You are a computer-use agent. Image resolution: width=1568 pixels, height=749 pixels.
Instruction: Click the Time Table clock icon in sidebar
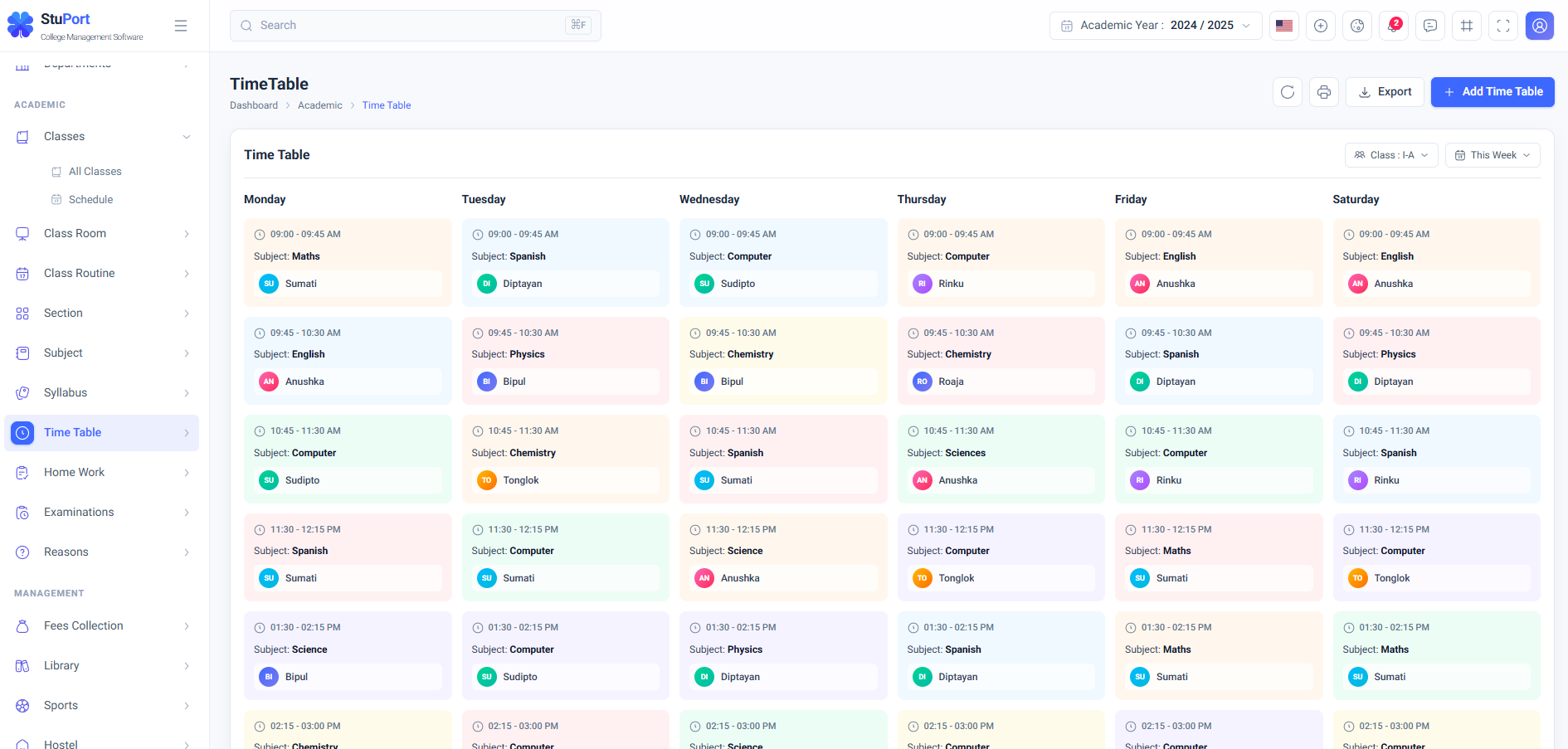pos(22,433)
